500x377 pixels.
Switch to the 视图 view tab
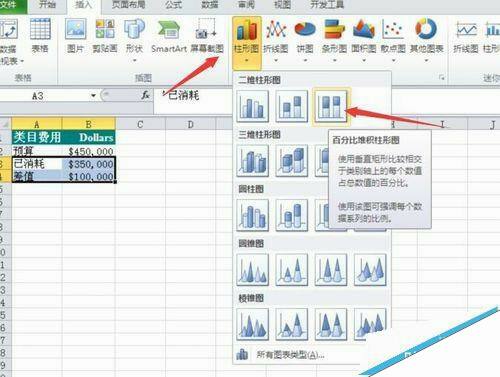(282, 5)
